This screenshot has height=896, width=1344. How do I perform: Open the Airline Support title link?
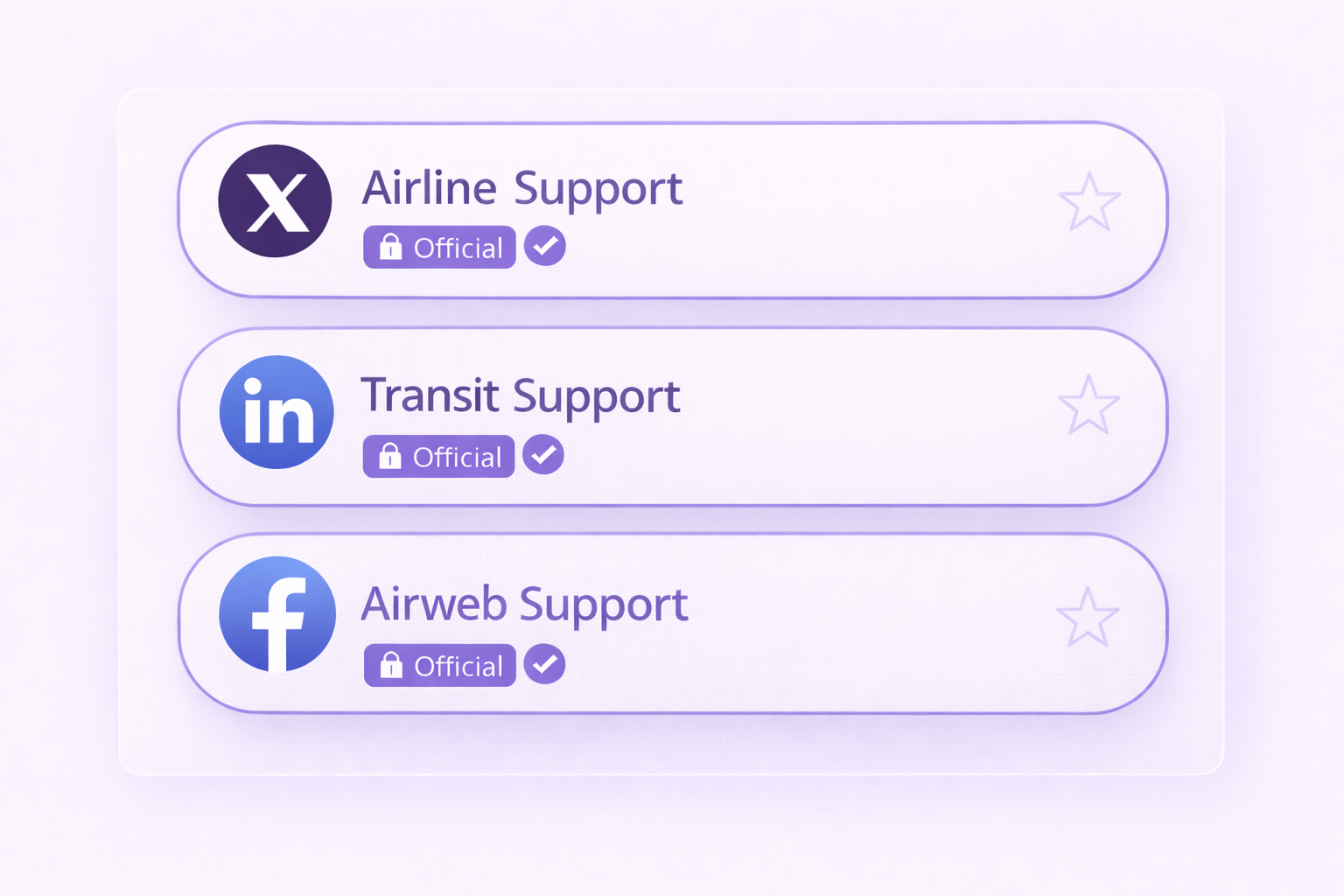[522, 188]
